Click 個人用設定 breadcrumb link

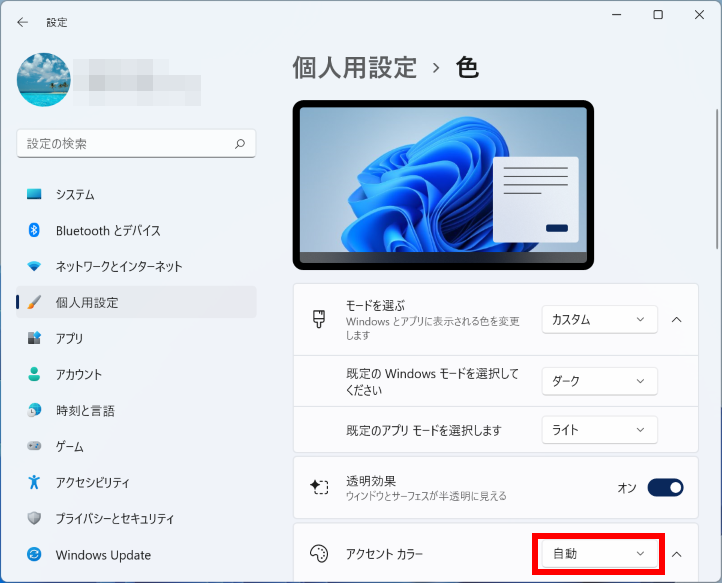355,68
